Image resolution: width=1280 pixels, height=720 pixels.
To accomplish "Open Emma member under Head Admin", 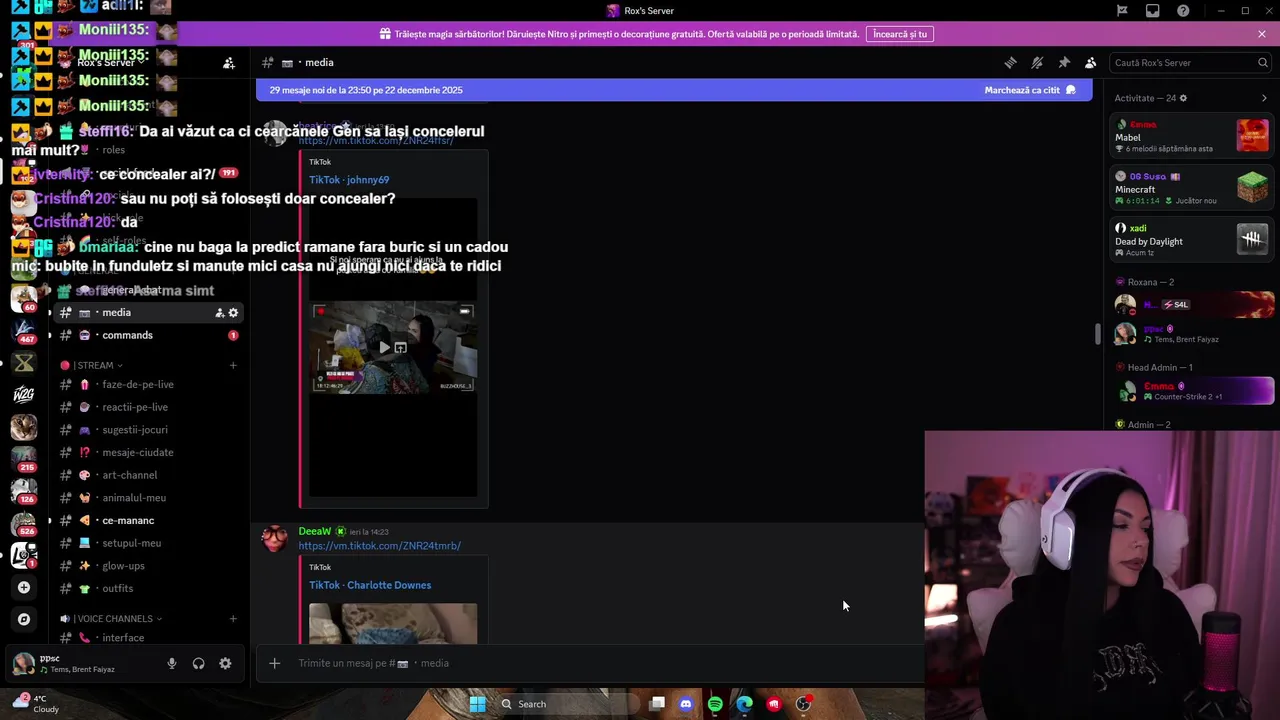I will (1192, 391).
